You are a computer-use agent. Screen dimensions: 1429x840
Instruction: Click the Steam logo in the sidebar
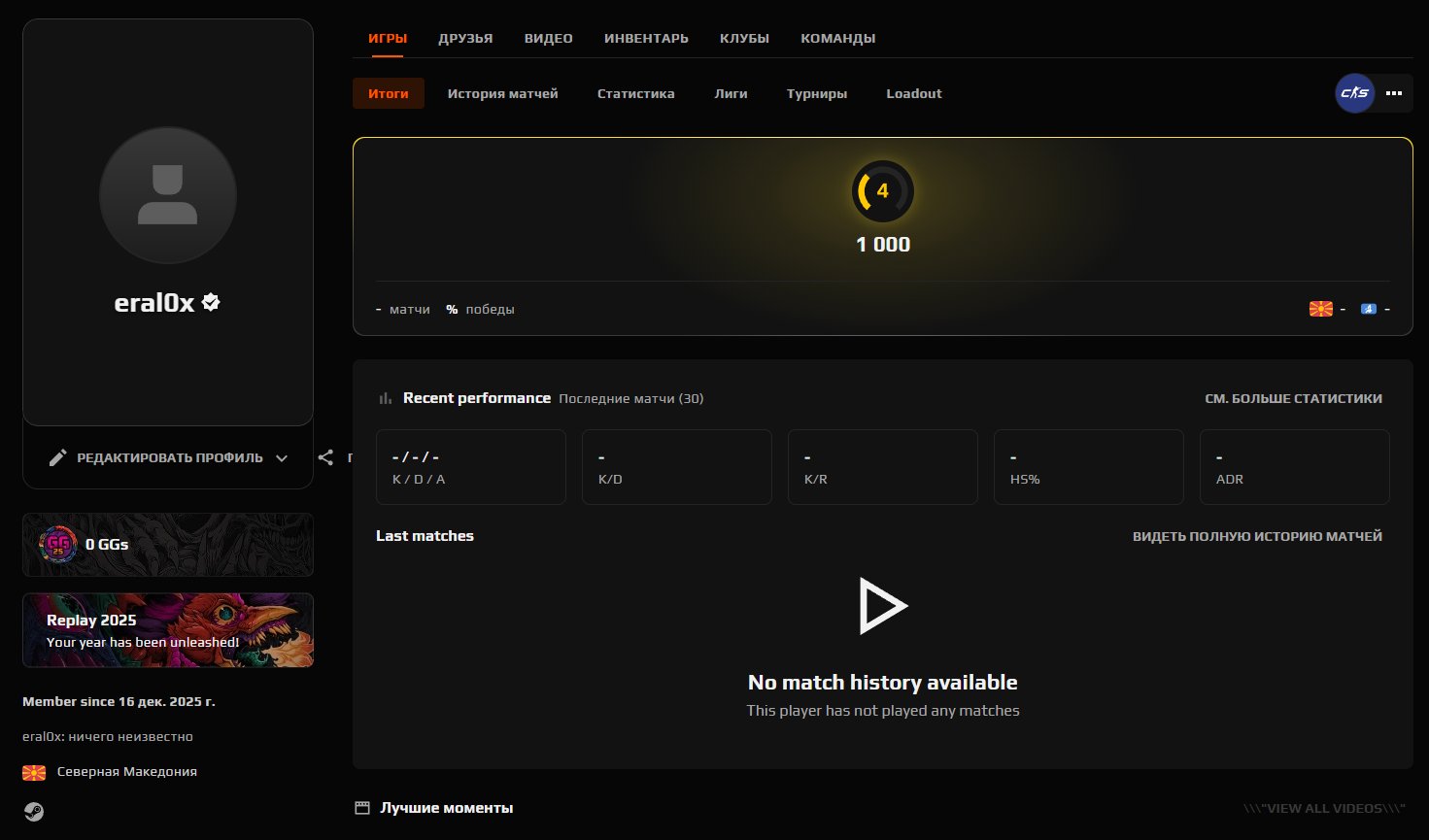(x=35, y=810)
